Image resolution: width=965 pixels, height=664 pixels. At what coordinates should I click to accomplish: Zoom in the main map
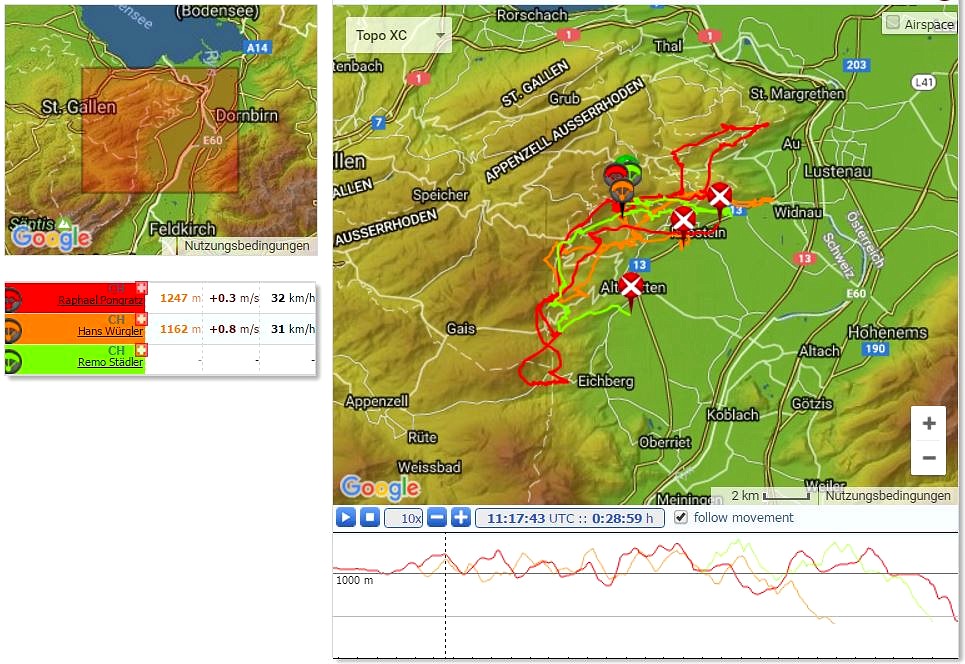tap(929, 423)
